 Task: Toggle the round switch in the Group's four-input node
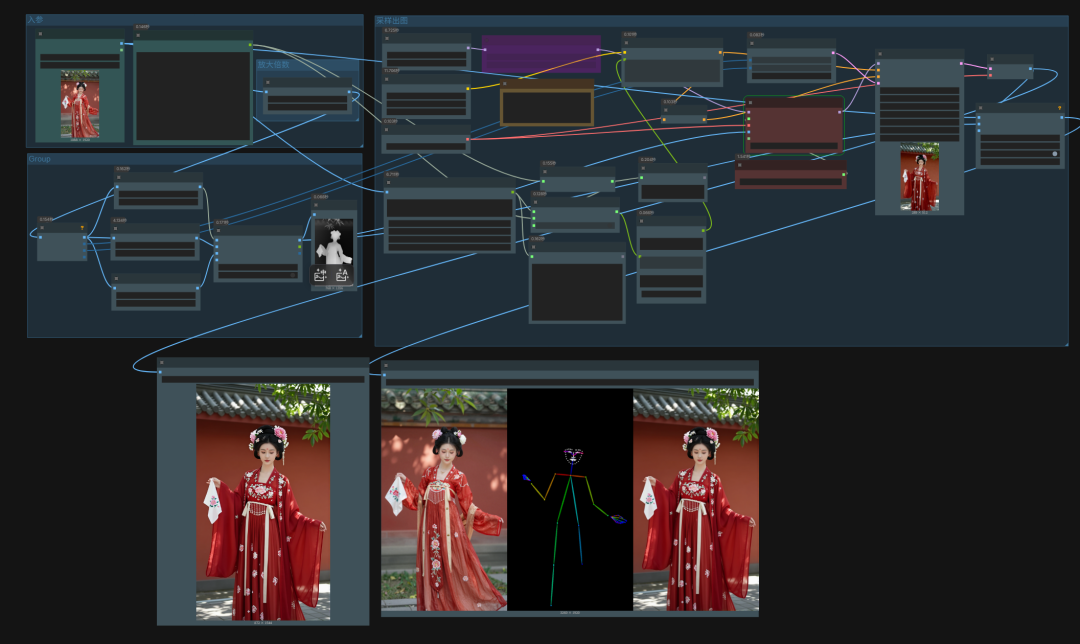point(293,275)
